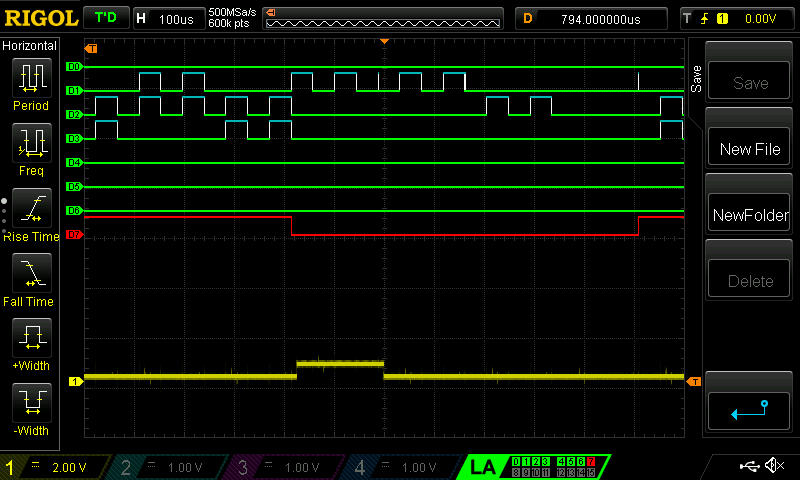The width and height of the screenshot is (800, 480).
Task: Open the Horizontal measurement menu header
Action: 31,46
